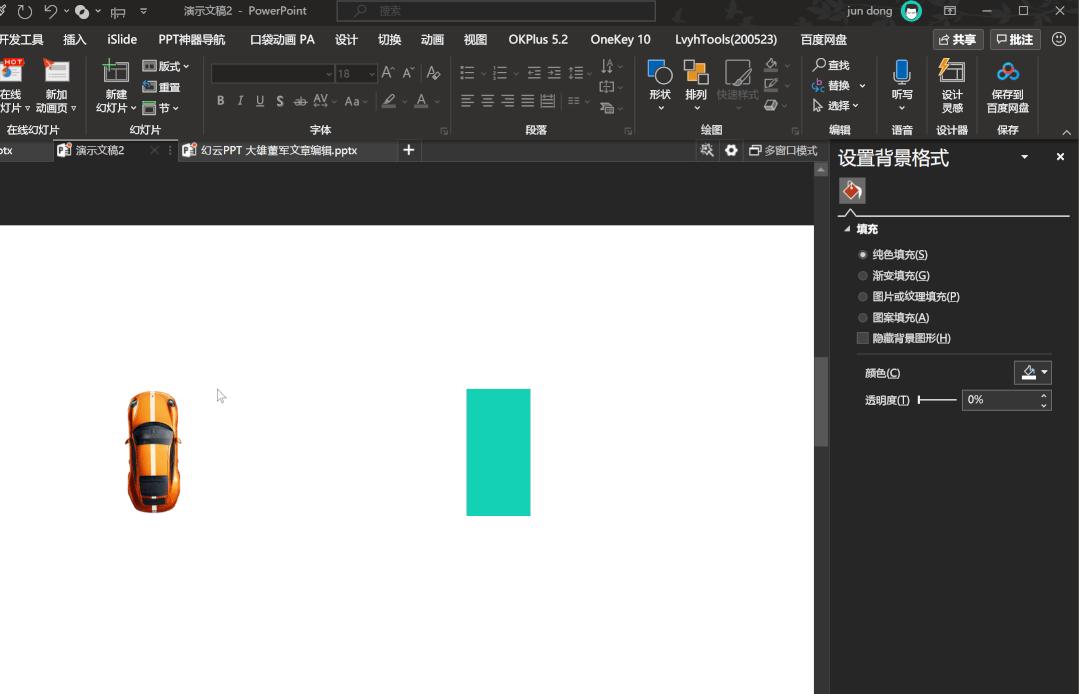
Task: Click the 设计灵感 designer icon
Action: [x=952, y=74]
